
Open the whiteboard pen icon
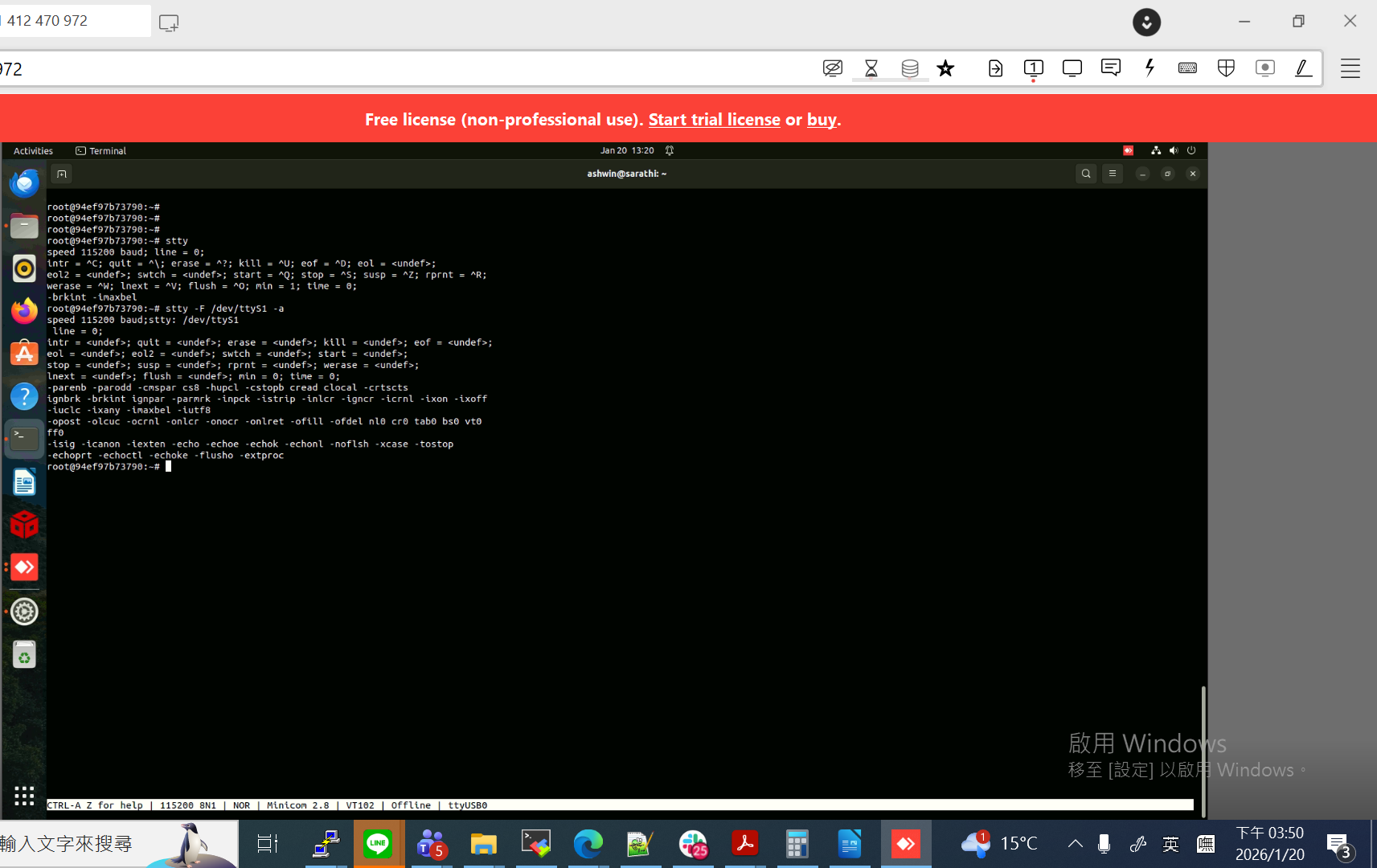[1303, 68]
